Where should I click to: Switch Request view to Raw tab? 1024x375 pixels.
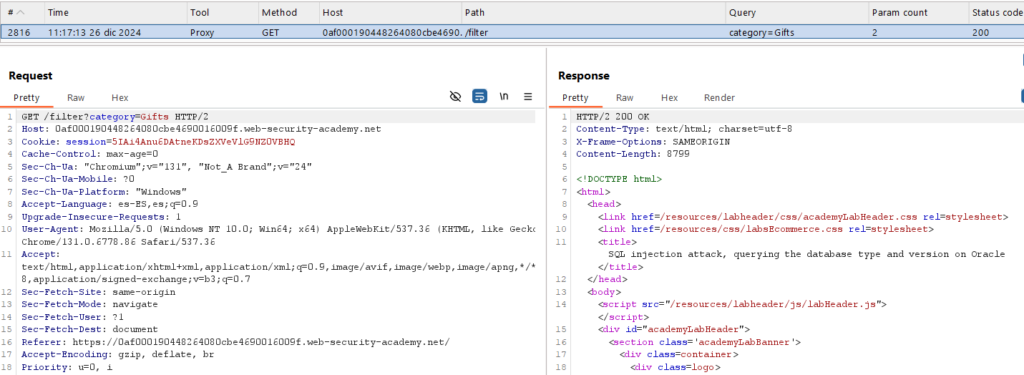click(x=76, y=98)
